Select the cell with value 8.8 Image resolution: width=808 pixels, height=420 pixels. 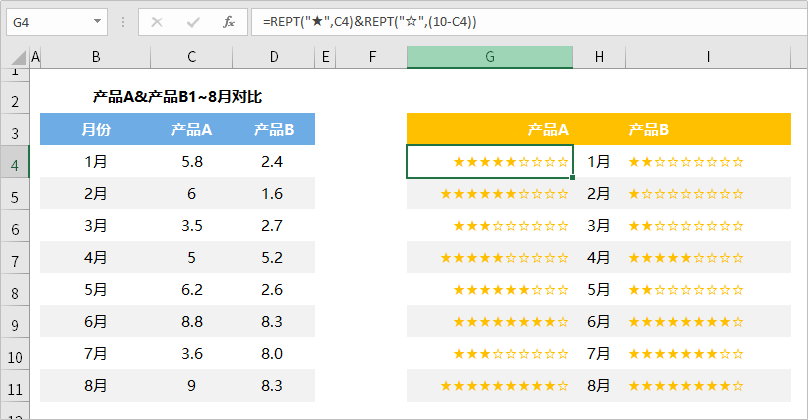(x=191, y=321)
